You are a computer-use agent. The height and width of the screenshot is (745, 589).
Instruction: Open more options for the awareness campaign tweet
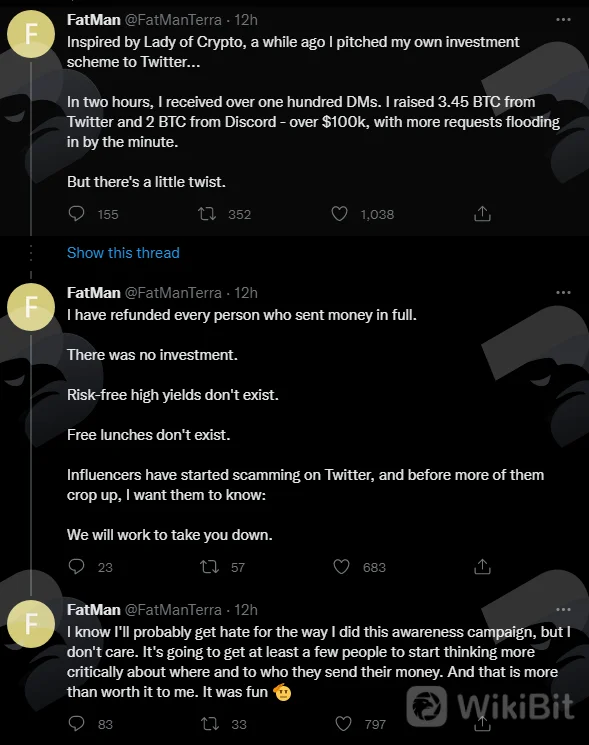563,609
